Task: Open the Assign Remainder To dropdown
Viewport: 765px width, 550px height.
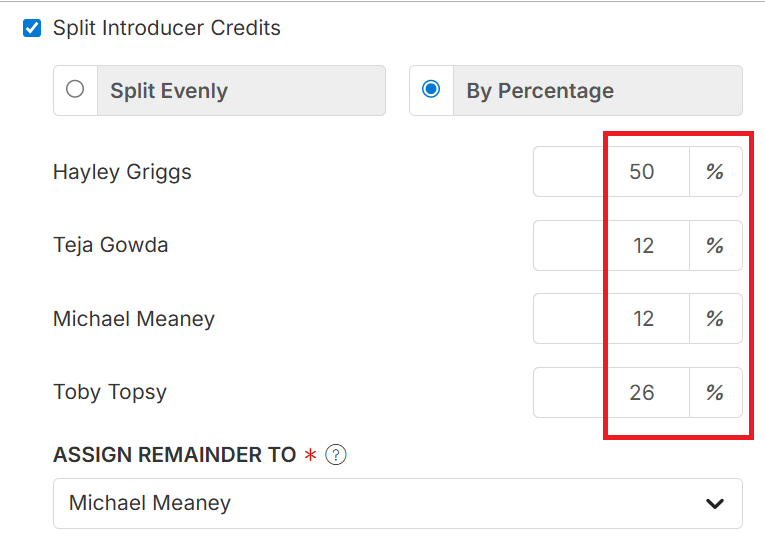Action: pos(397,503)
